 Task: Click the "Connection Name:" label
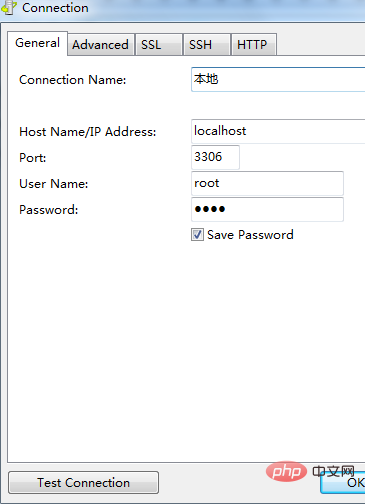point(73,80)
